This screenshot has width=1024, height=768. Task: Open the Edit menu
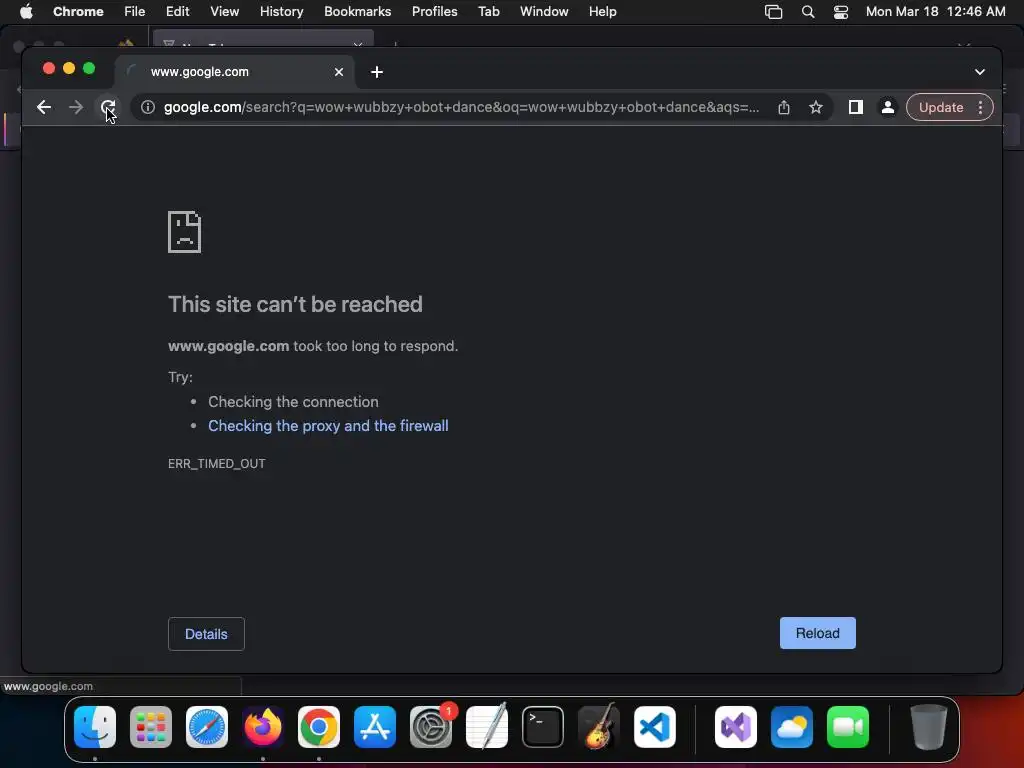tap(178, 11)
